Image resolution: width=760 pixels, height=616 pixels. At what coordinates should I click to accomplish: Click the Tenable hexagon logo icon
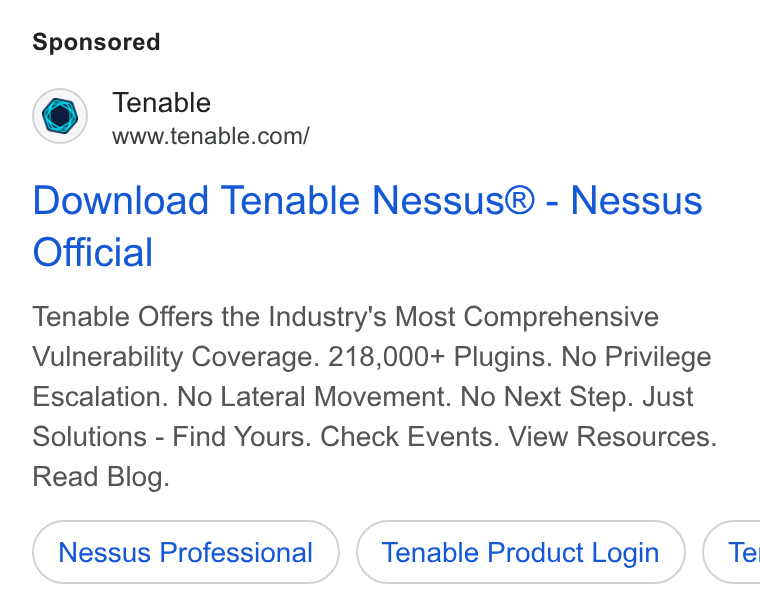click(60, 116)
